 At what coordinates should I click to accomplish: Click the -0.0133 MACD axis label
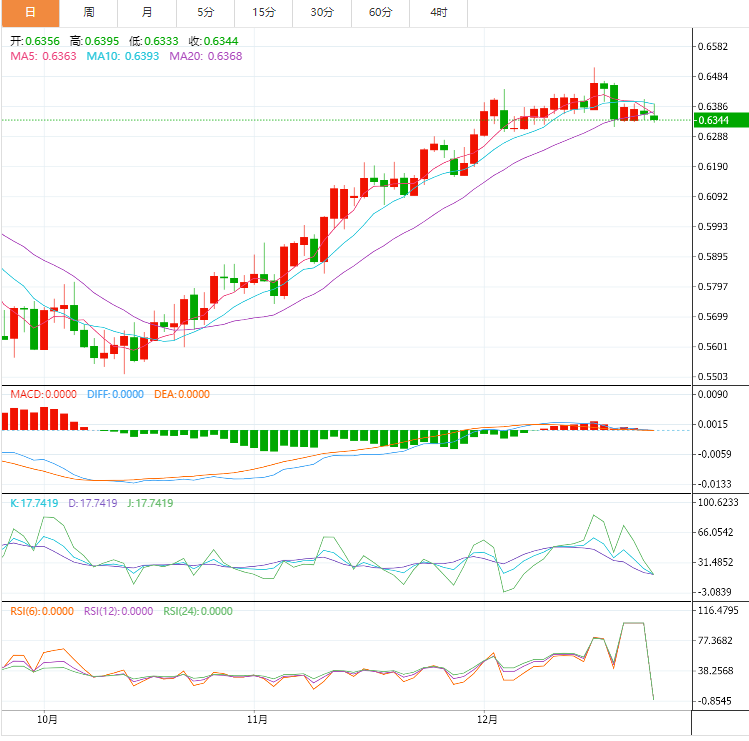click(713, 484)
